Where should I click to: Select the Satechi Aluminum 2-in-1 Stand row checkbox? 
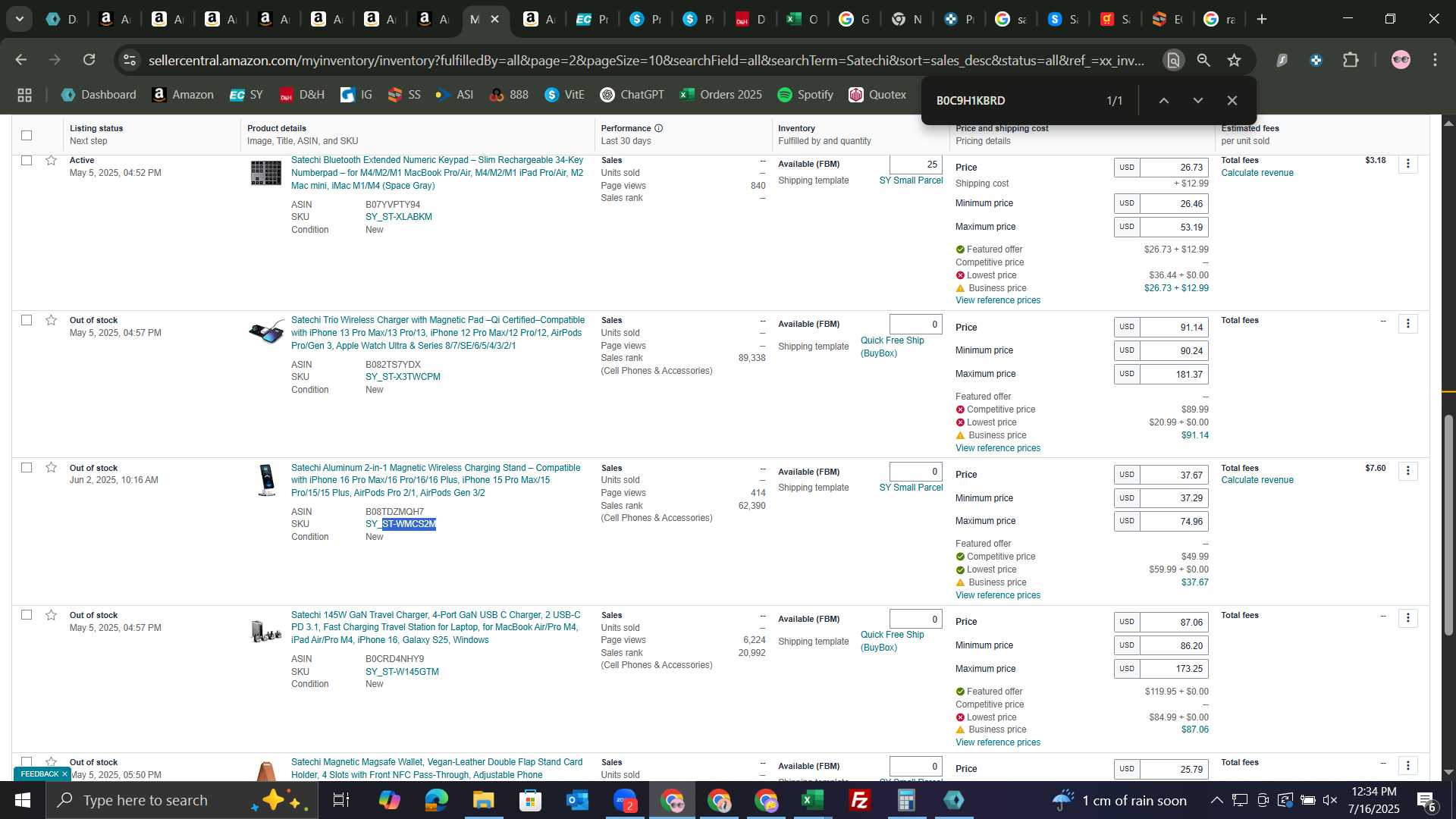coord(27,467)
